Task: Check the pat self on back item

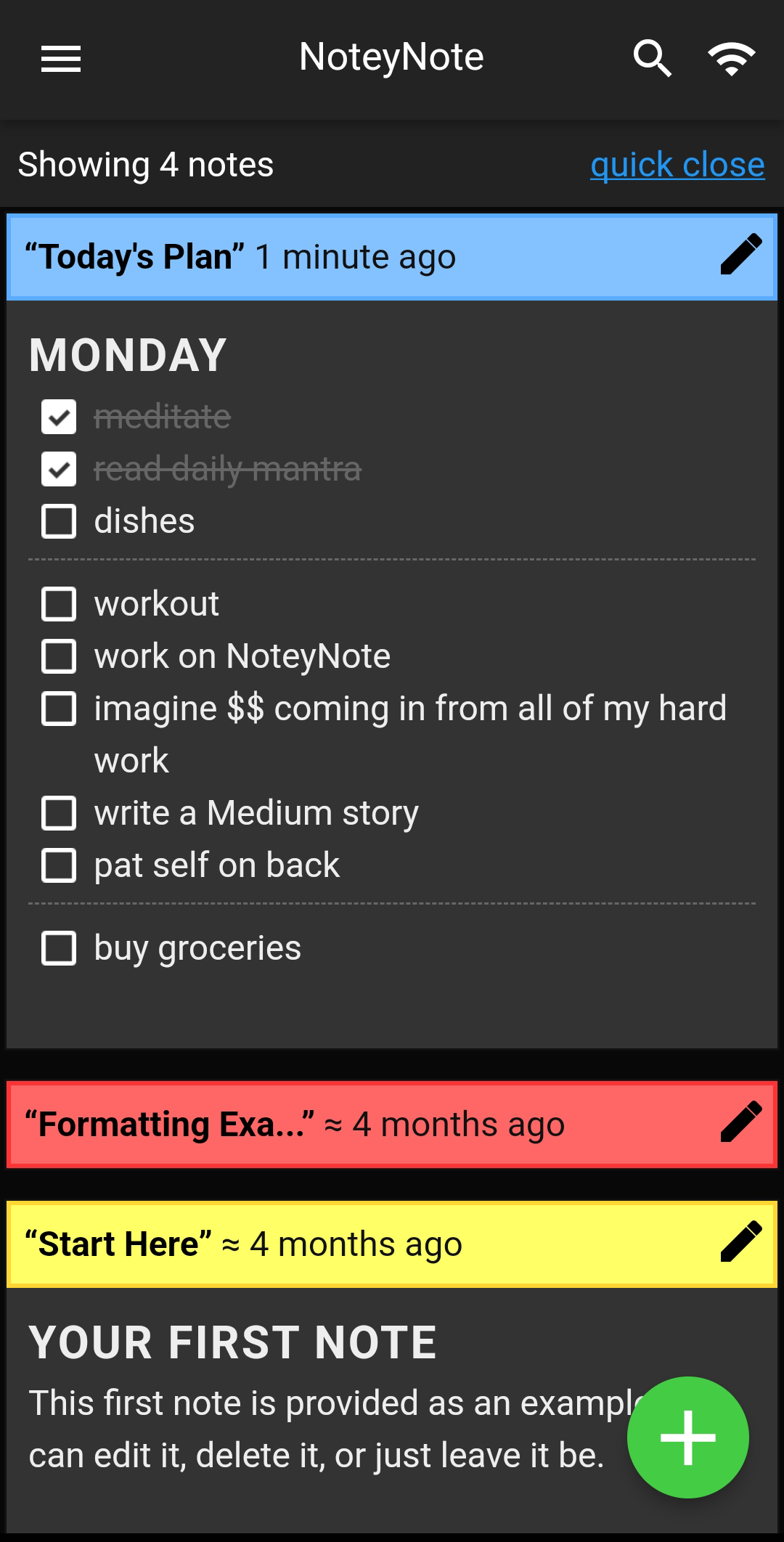Action: [x=59, y=865]
